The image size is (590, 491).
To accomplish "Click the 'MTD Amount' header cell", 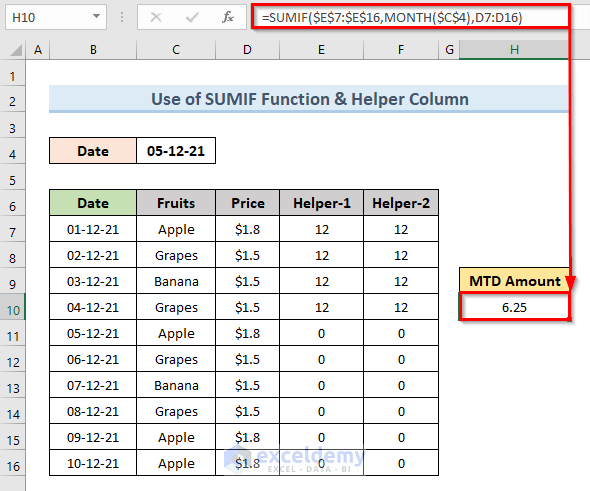I will click(514, 281).
